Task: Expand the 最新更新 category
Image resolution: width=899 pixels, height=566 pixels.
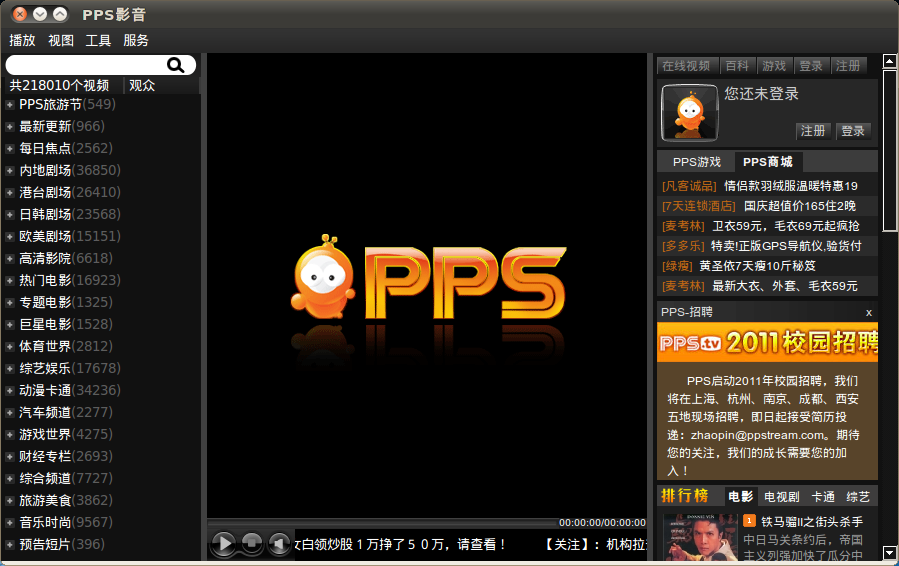Action: tap(10, 127)
